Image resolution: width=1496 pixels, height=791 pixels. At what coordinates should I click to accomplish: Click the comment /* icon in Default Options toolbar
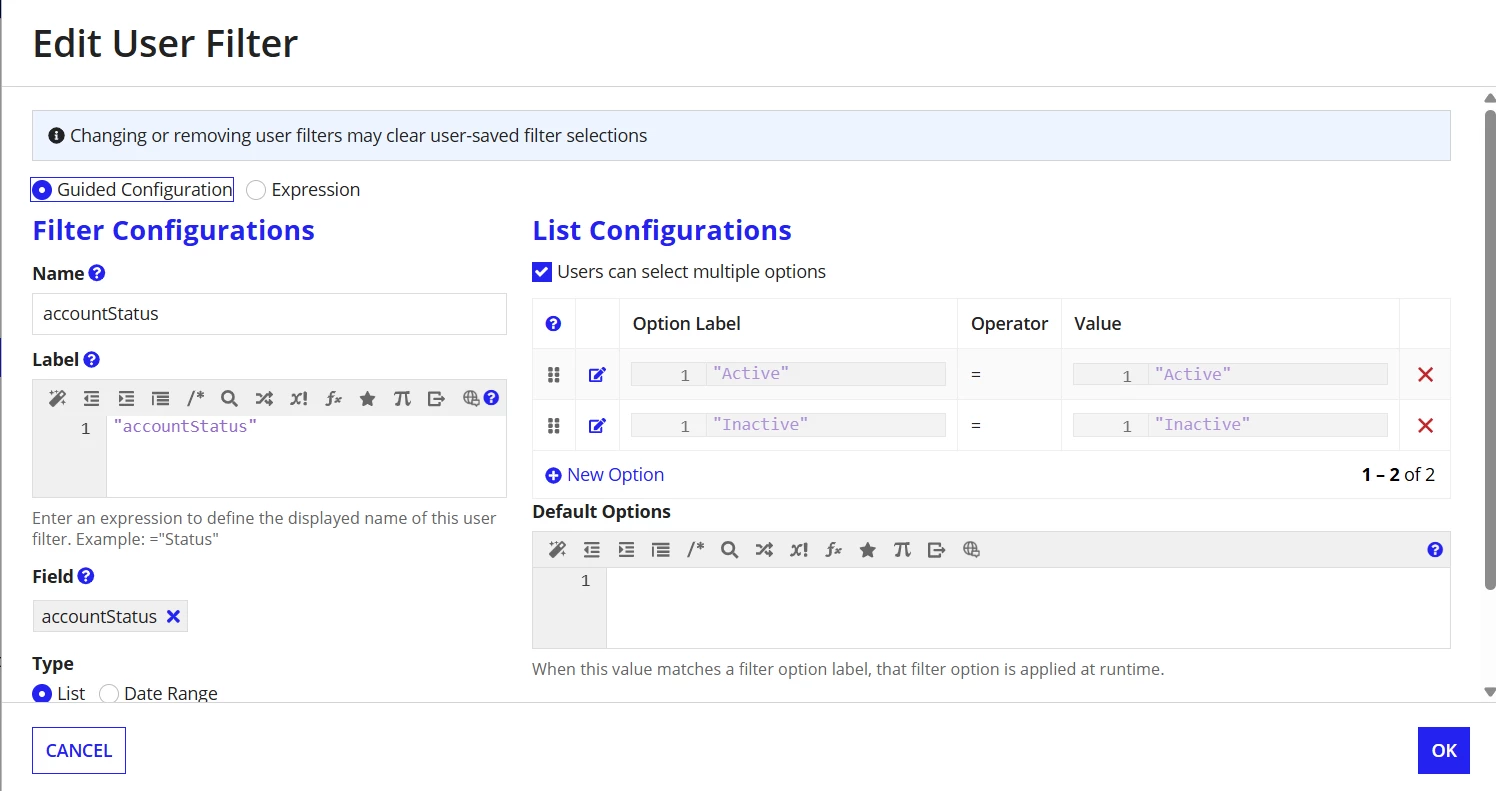coord(695,549)
